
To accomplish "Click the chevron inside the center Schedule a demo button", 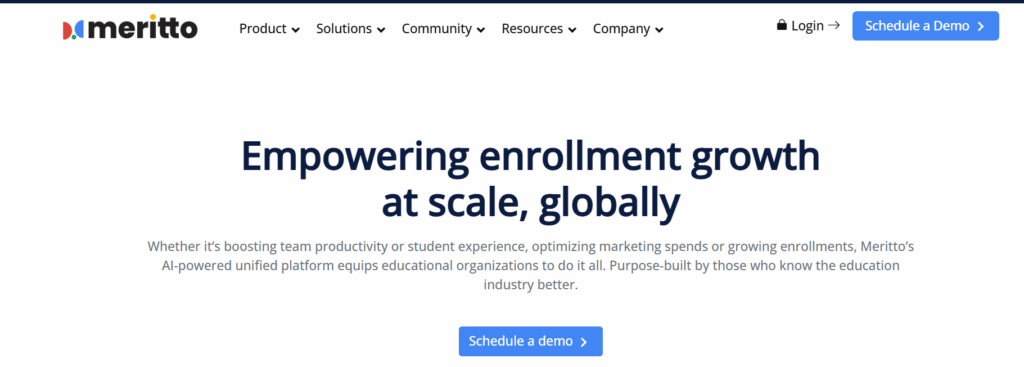I will [584, 342].
